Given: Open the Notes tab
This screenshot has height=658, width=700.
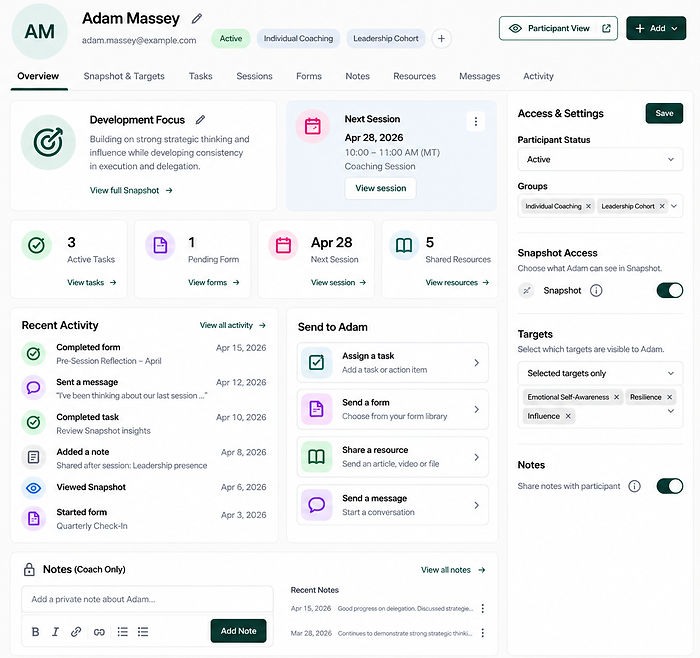Looking at the screenshot, I should pos(358,76).
